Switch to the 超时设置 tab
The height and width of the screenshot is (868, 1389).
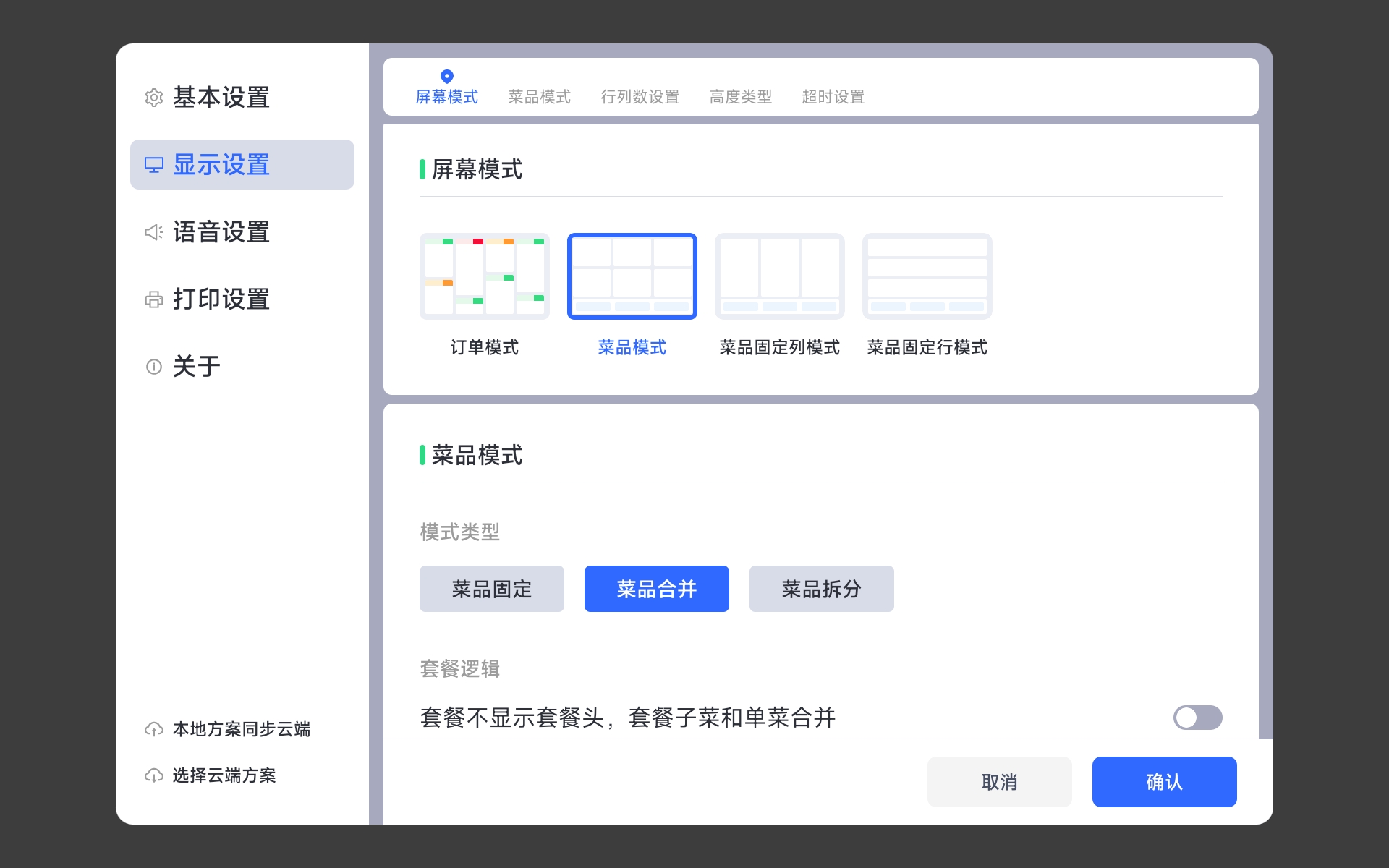pyautogui.click(x=833, y=97)
